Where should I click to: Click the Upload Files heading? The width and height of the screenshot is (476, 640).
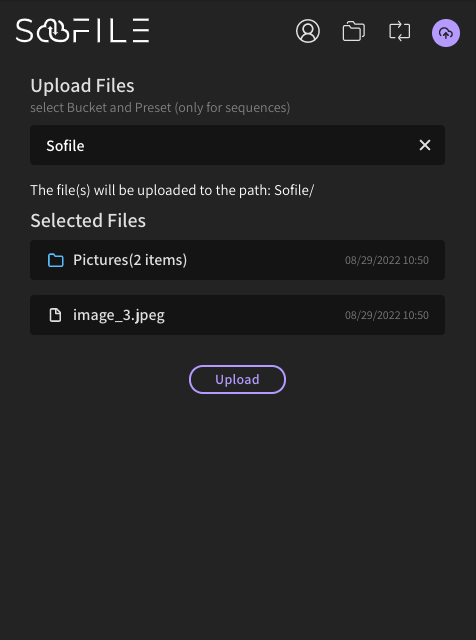pyautogui.click(x=82, y=86)
